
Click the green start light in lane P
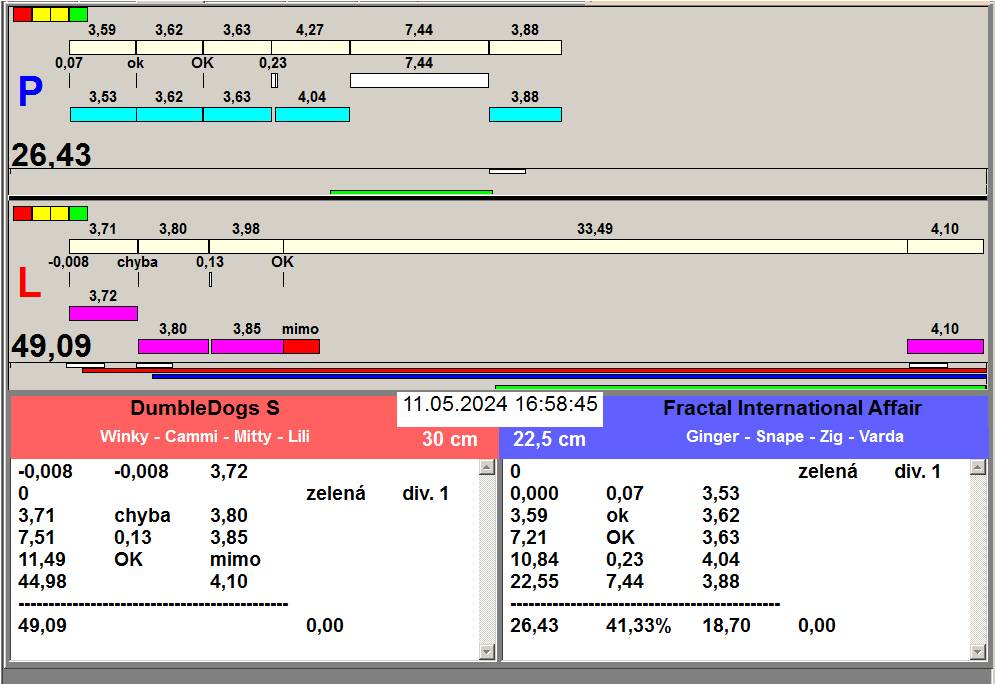pos(78,15)
